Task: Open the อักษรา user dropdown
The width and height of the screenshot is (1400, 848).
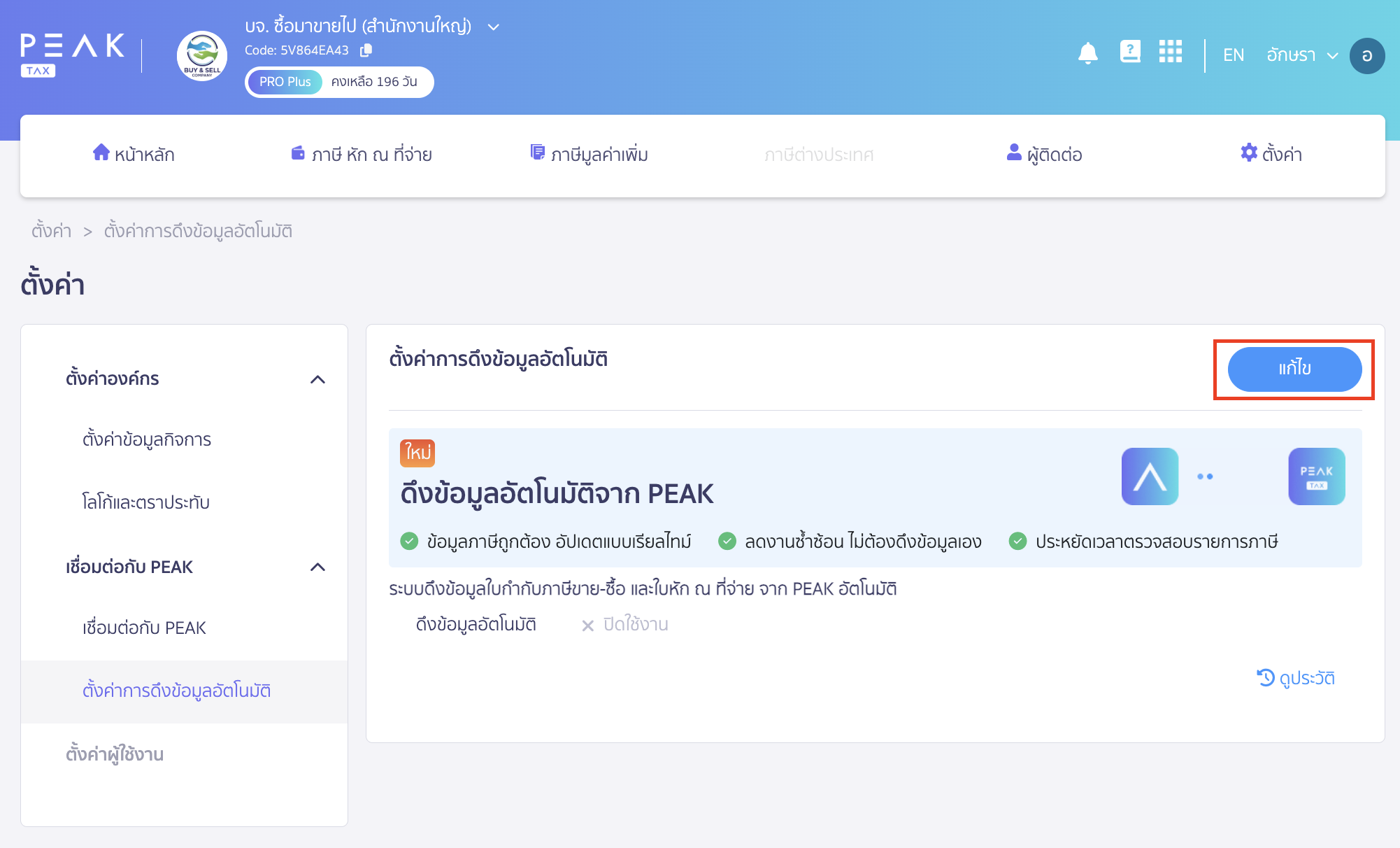Action: [1302, 55]
